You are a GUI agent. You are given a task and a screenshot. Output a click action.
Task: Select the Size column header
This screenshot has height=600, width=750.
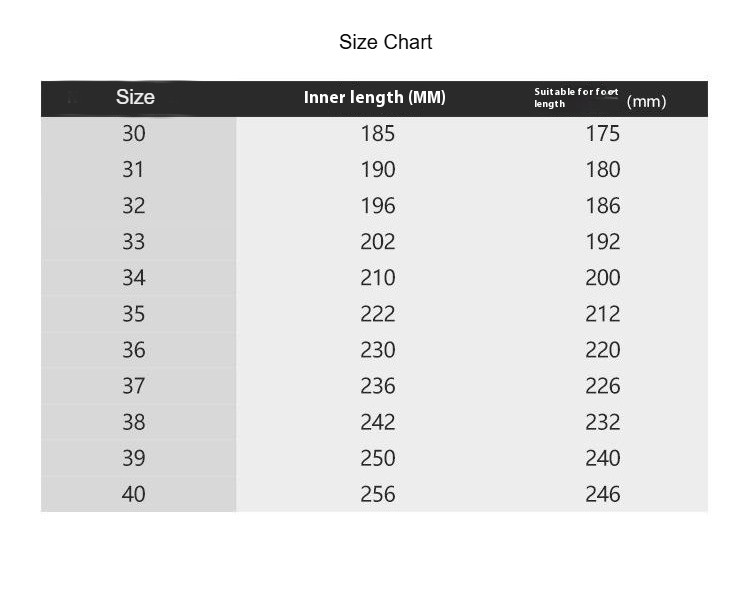click(135, 97)
